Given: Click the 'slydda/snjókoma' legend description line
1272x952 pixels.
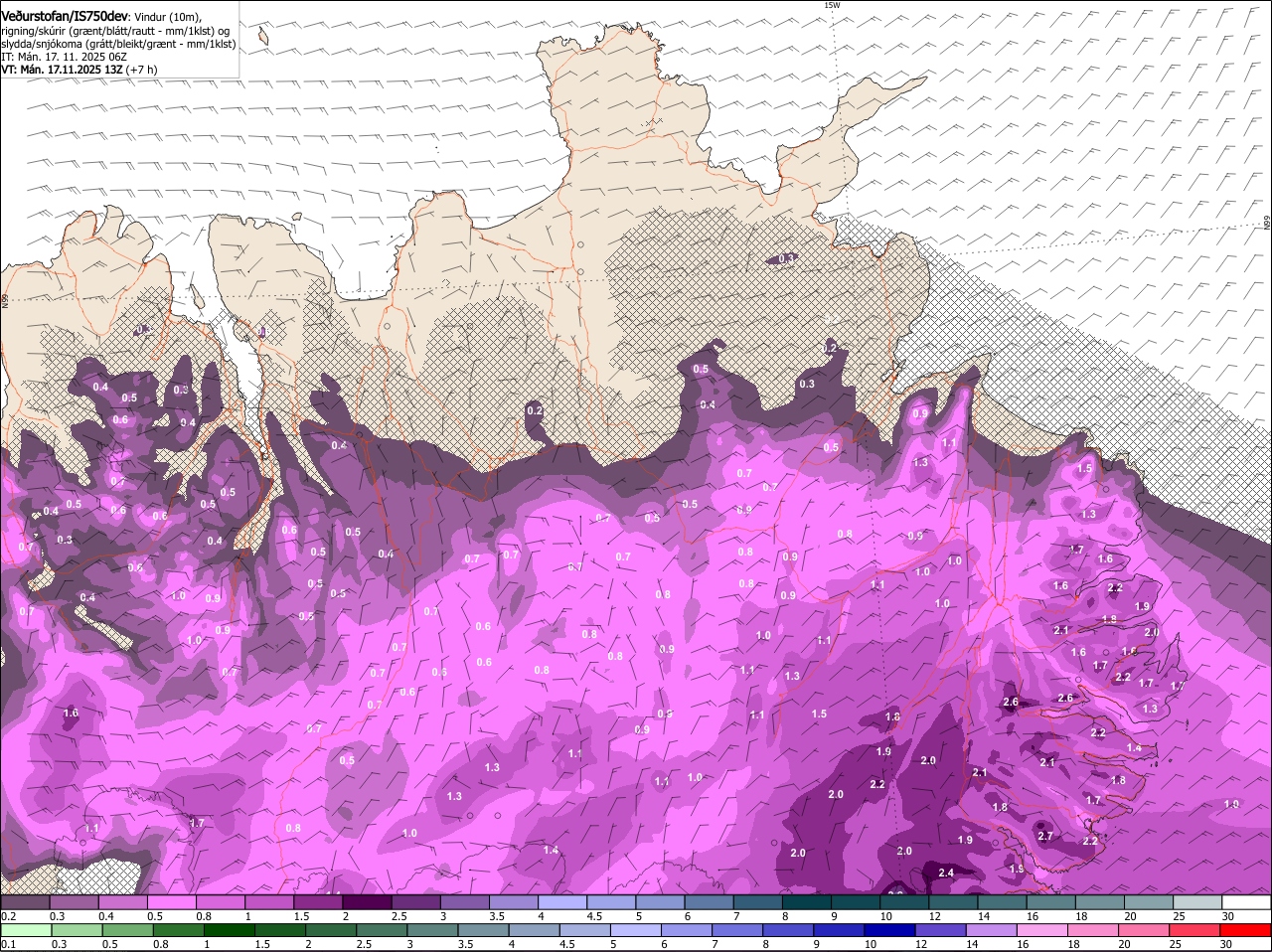Looking at the screenshot, I should click(x=118, y=44).
